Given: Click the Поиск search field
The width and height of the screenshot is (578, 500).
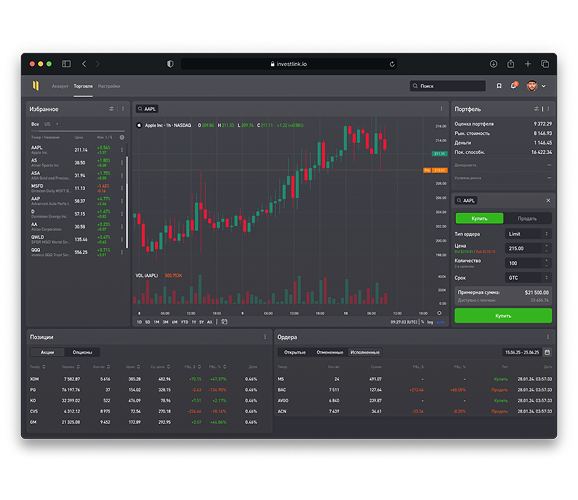Looking at the screenshot, I should (448, 86).
